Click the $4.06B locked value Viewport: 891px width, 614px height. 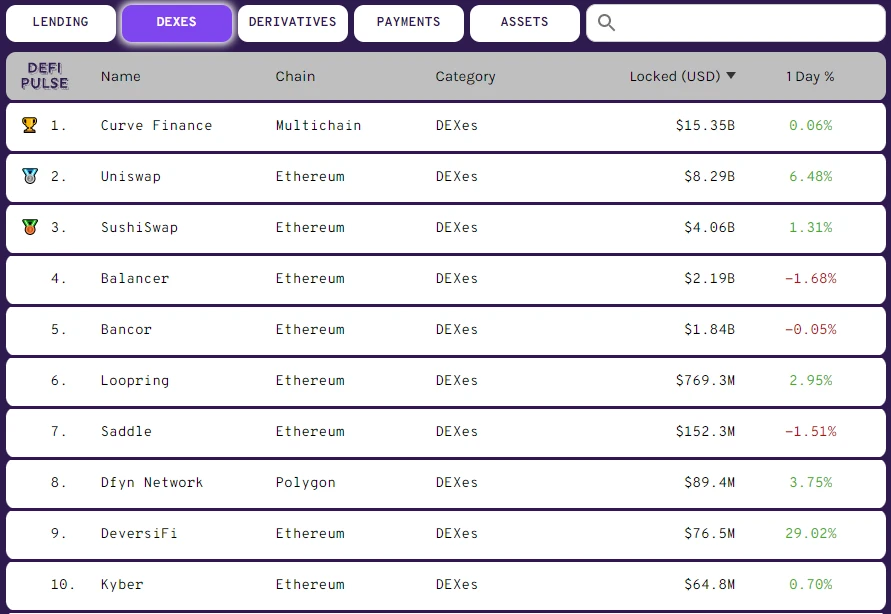(710, 227)
